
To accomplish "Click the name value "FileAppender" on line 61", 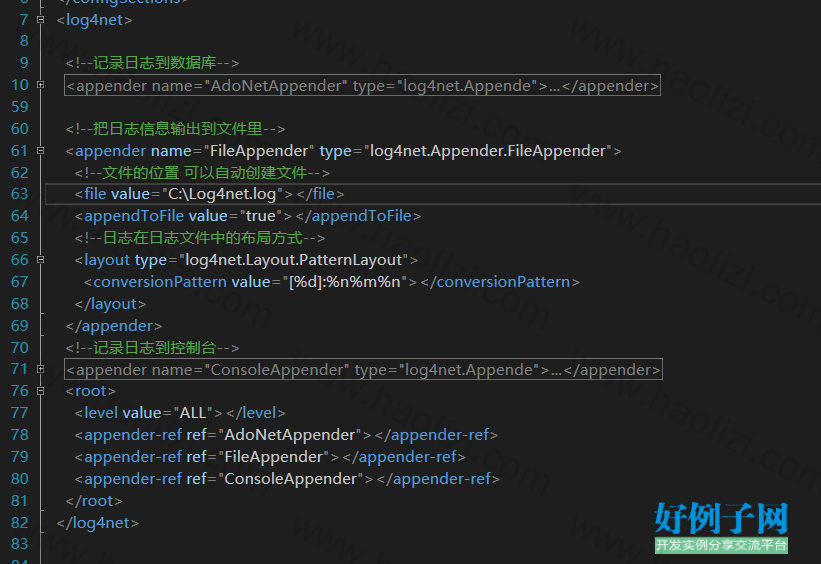I will pos(259,151).
